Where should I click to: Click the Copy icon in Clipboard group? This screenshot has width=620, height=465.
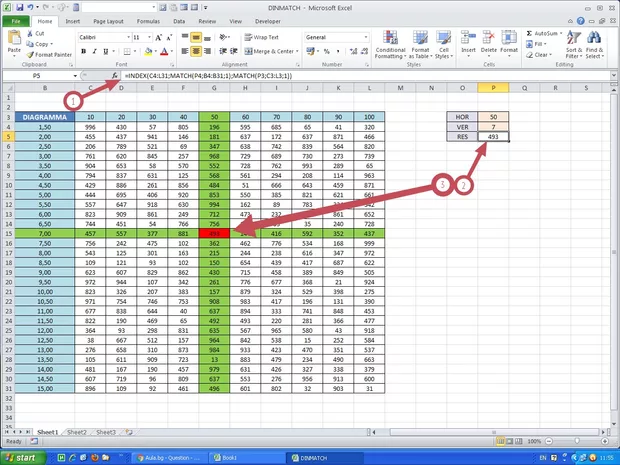click(30, 44)
